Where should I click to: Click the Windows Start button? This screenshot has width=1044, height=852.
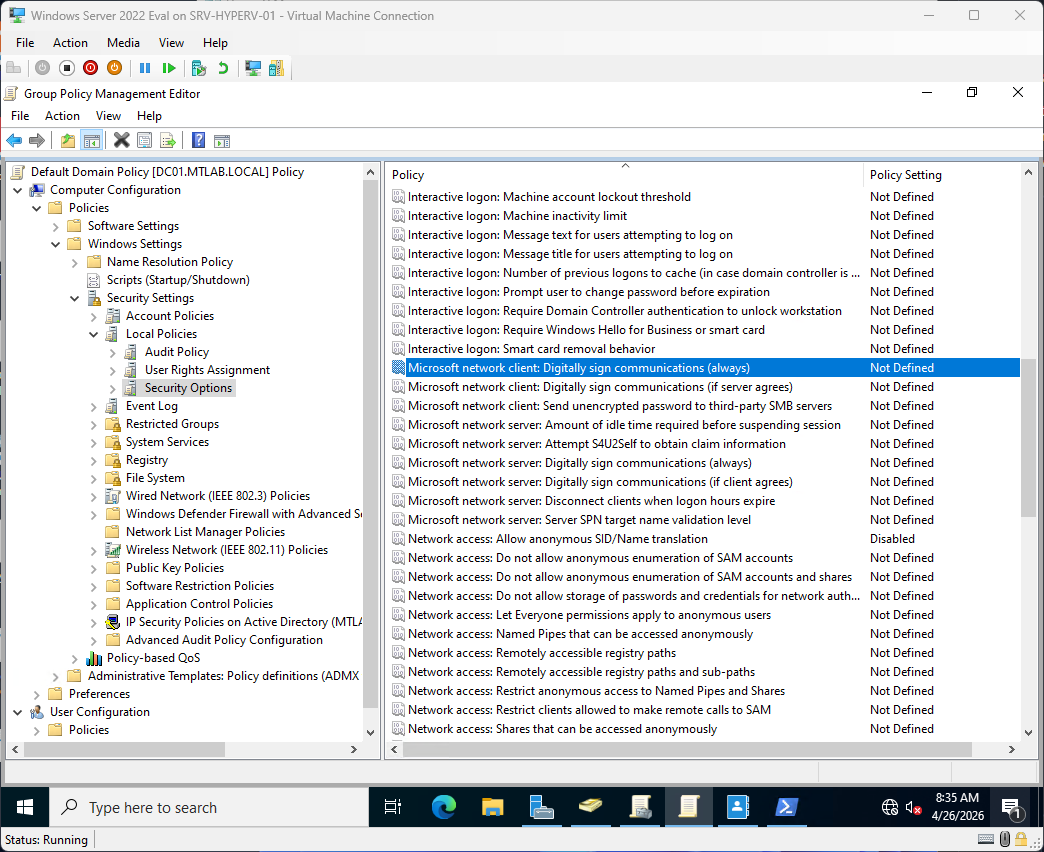25,807
